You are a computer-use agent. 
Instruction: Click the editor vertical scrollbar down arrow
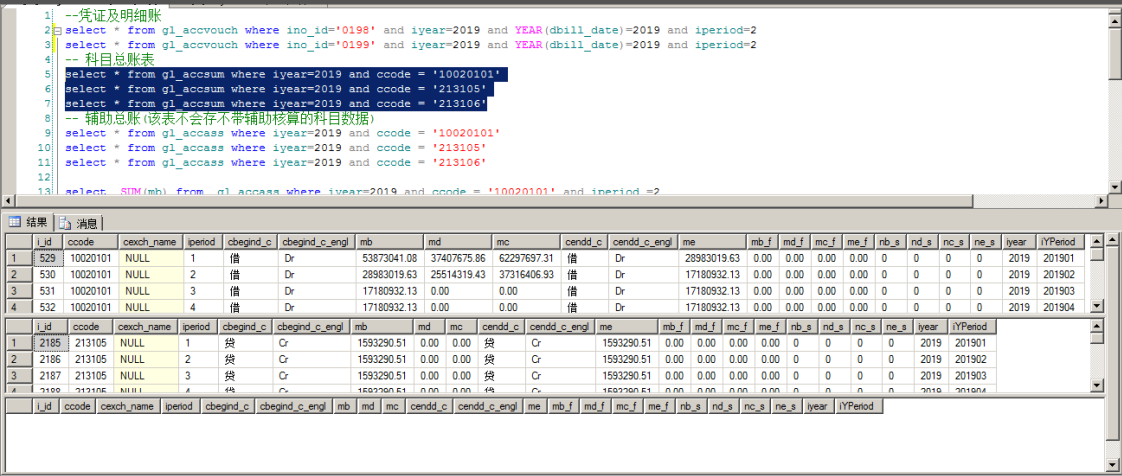point(1115,187)
